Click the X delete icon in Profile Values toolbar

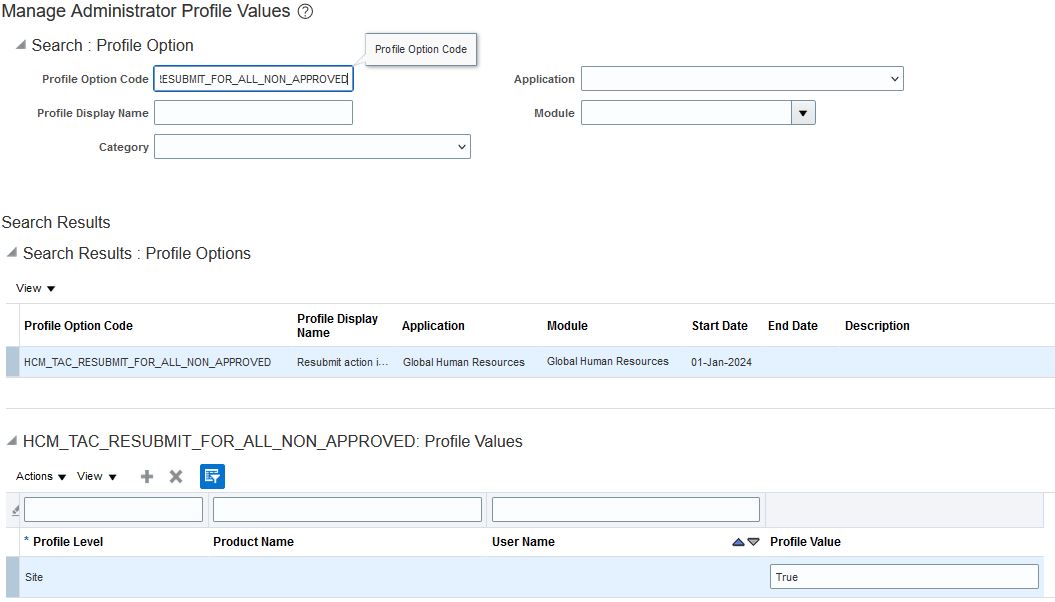[x=176, y=477]
